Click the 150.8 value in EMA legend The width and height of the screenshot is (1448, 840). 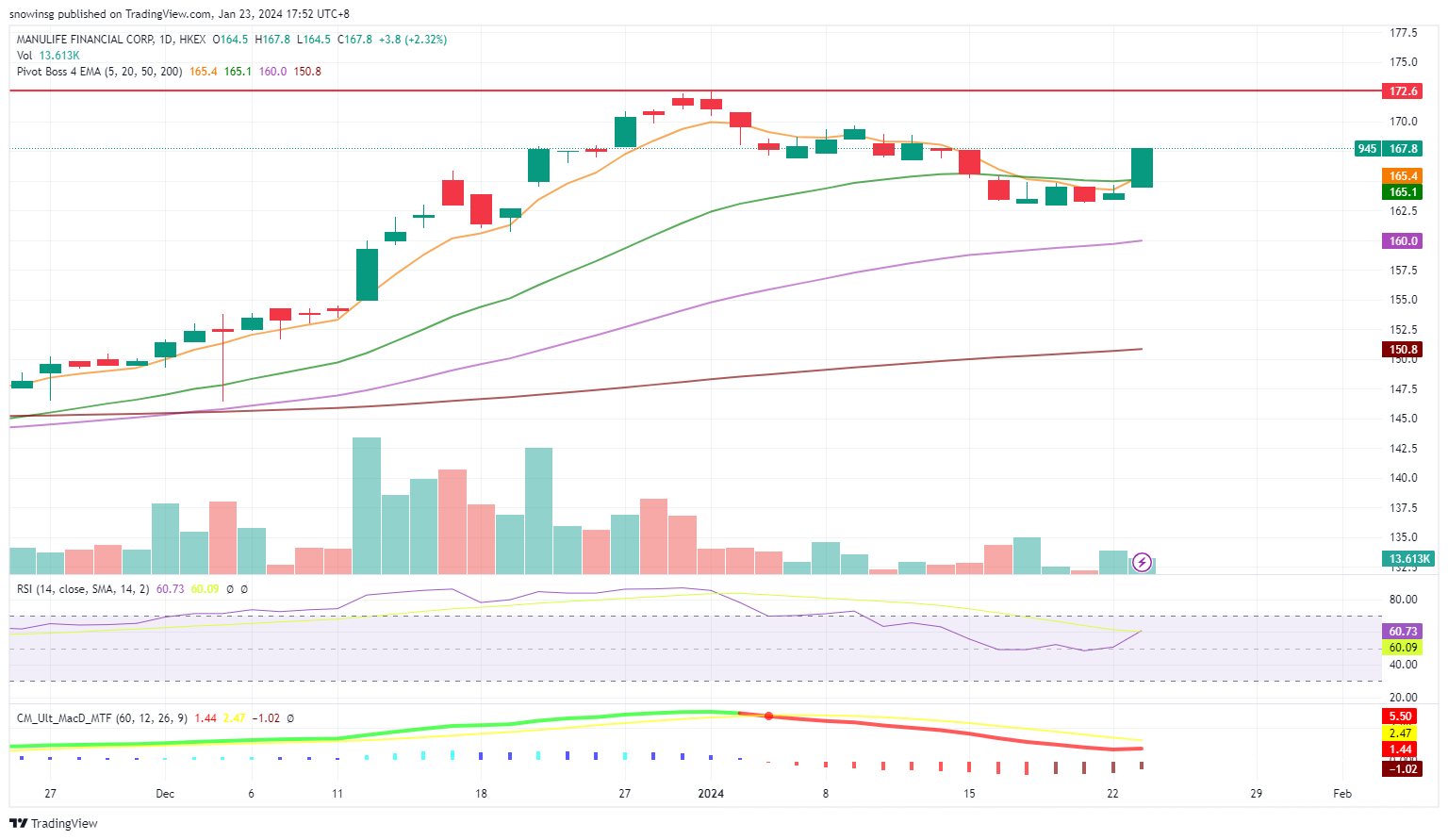pyautogui.click(x=307, y=72)
